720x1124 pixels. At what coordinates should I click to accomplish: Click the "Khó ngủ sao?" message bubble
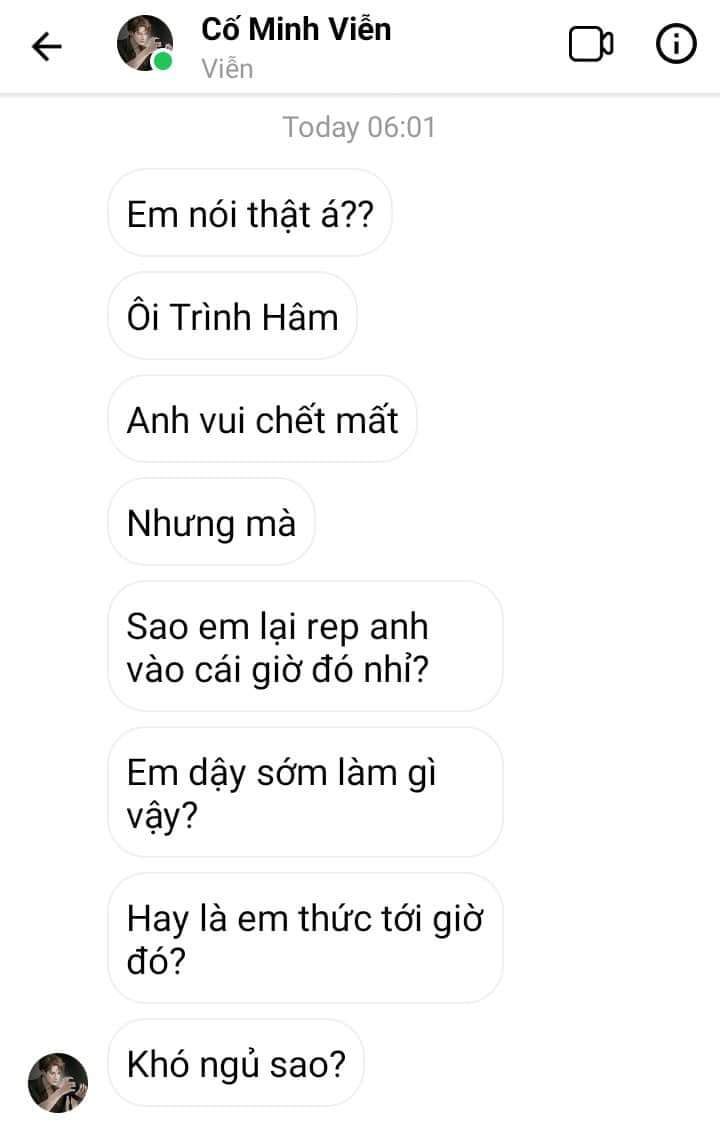(236, 1063)
